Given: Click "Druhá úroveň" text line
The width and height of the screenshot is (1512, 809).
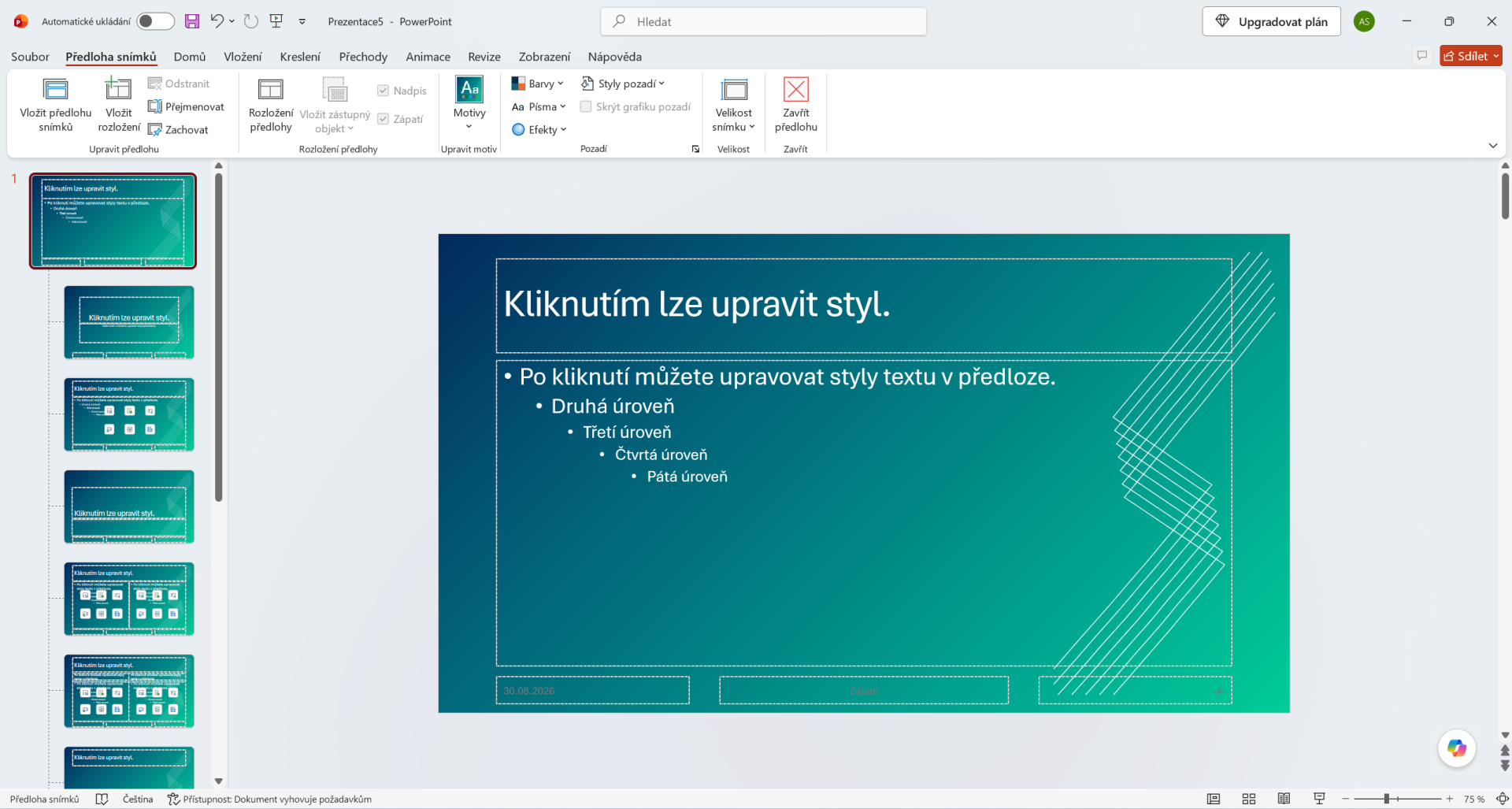Looking at the screenshot, I should pyautogui.click(x=613, y=406).
